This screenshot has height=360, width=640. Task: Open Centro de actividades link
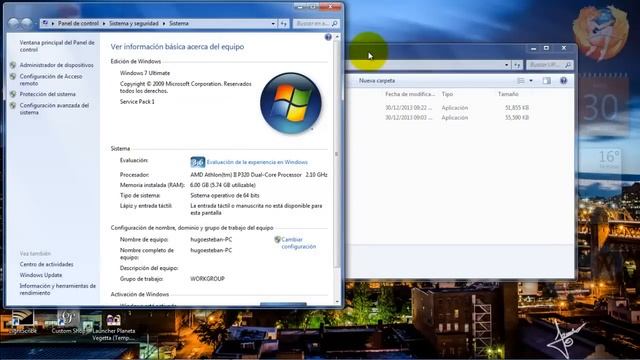coord(47,264)
